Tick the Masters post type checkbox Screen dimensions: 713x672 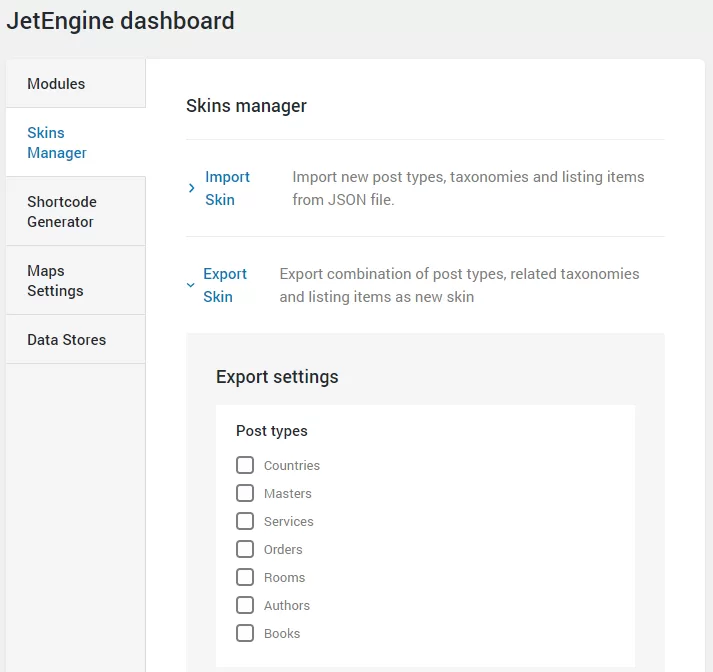pyautogui.click(x=245, y=493)
